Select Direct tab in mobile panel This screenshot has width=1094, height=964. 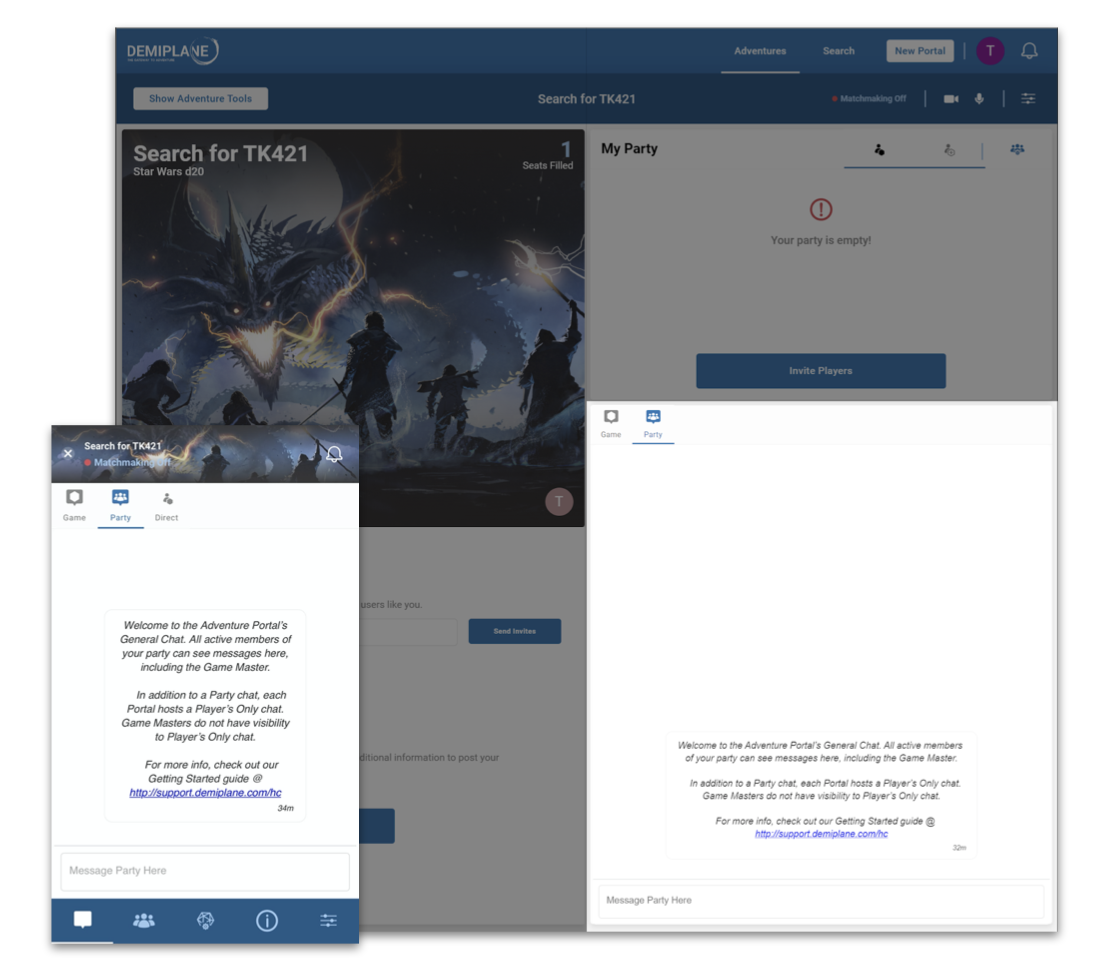click(166, 506)
